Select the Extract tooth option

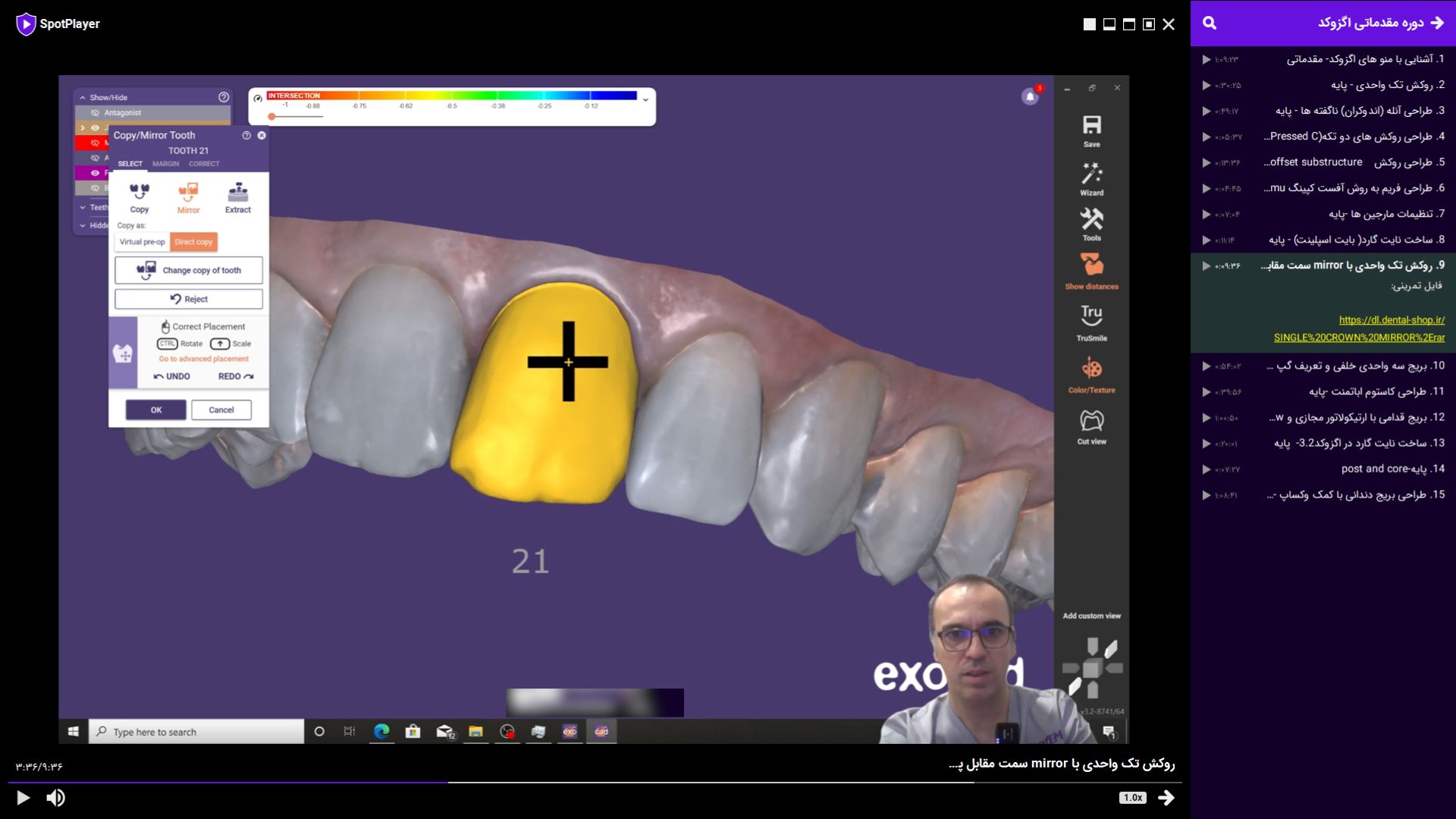(x=237, y=198)
